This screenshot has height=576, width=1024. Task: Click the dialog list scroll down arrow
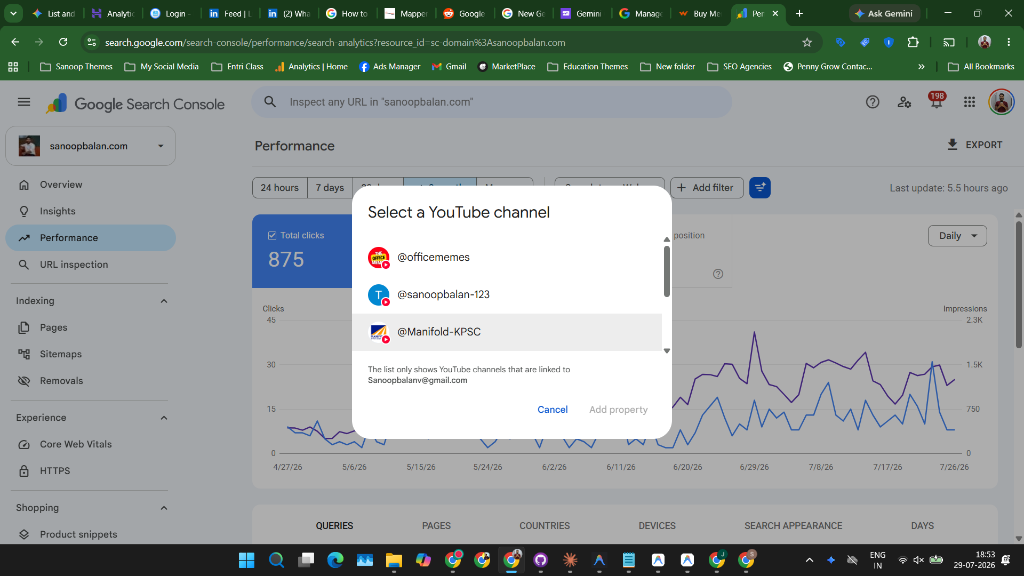tap(666, 351)
